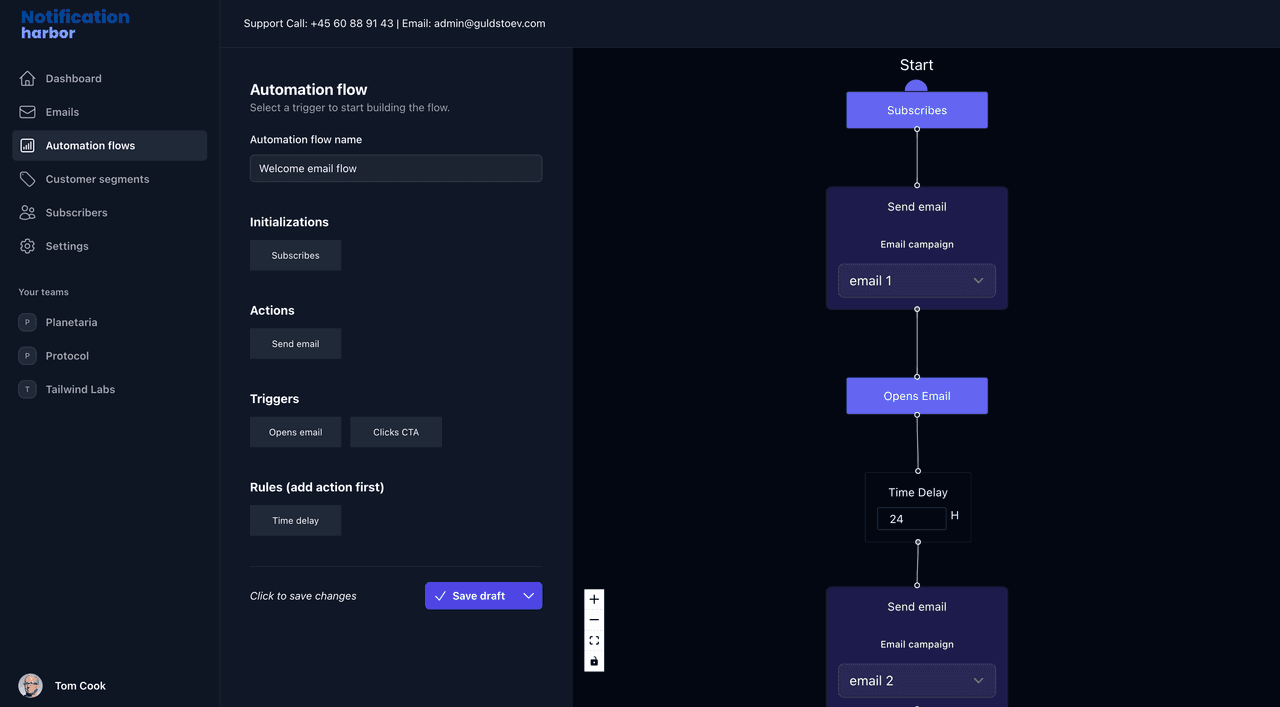1280x707 pixels.
Task: Click the 'Your teams' heading
Action: [x=43, y=292]
